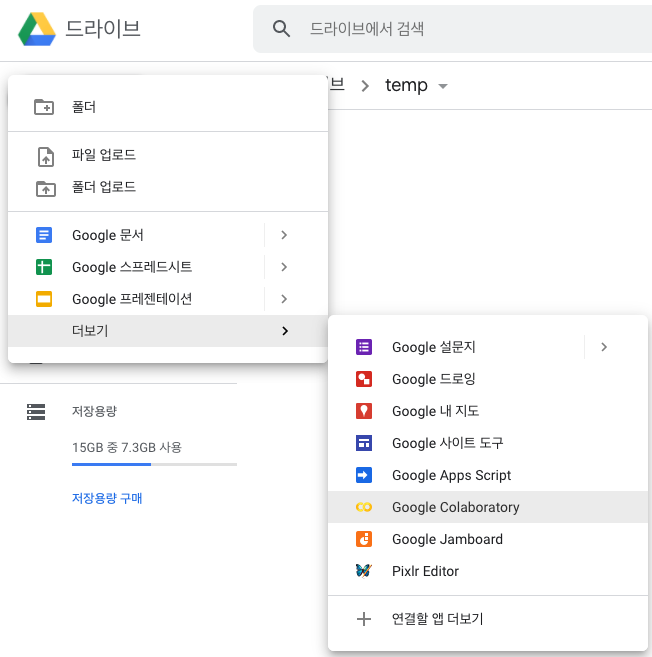This screenshot has height=657, width=652.
Task: Select Google Jamboard entry
Action: point(488,539)
